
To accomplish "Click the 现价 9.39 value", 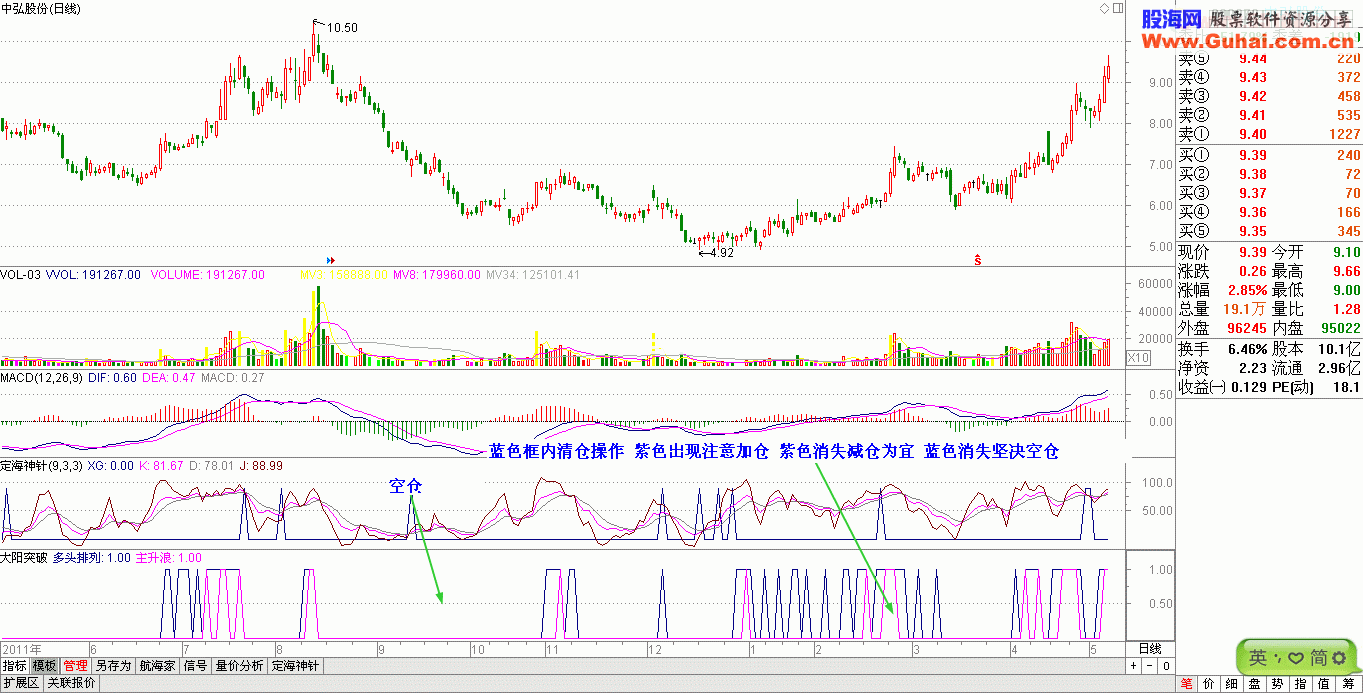I will pyautogui.click(x=1253, y=252).
